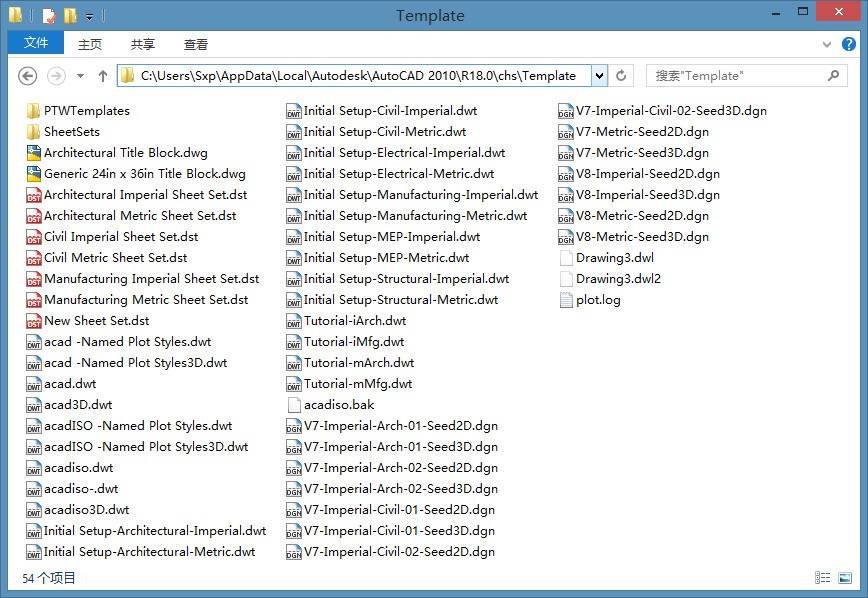Viewport: 868px width, 598px height.
Task: Click the refresh button beside address bar
Action: 621,76
